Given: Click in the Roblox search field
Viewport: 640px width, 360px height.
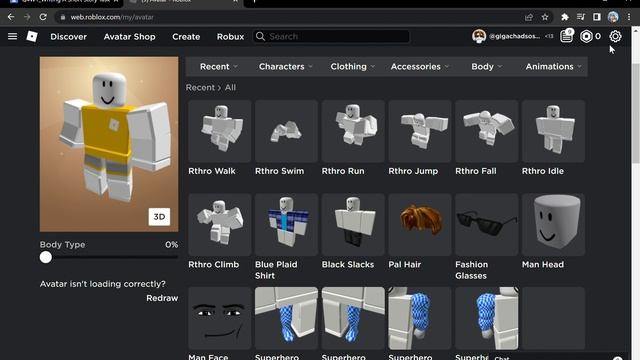Looking at the screenshot, I should click(331, 36).
